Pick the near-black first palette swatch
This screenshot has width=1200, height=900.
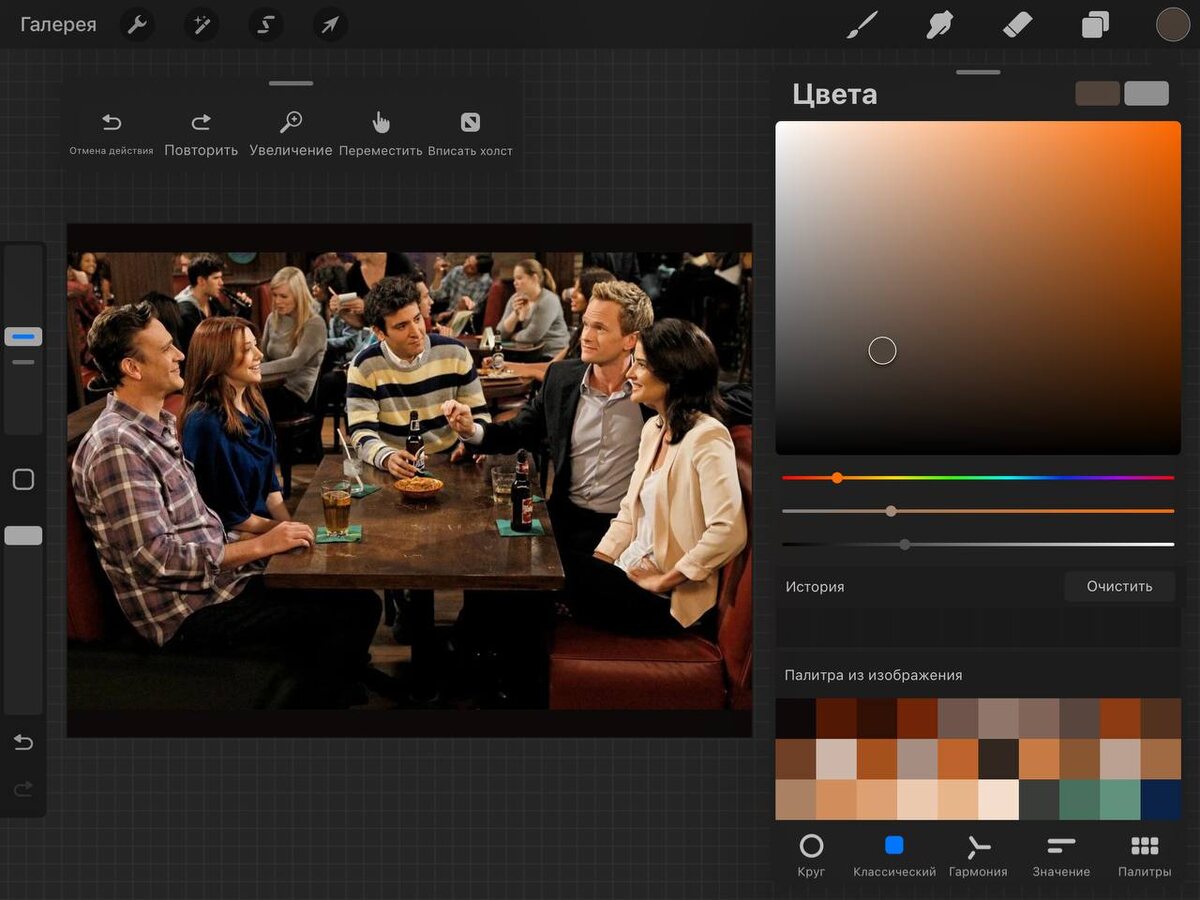tap(796, 718)
